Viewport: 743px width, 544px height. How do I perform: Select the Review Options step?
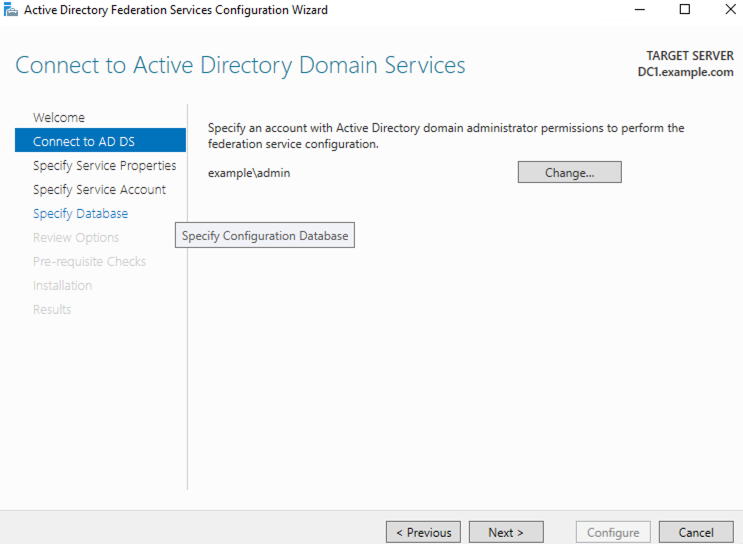[x=76, y=237]
